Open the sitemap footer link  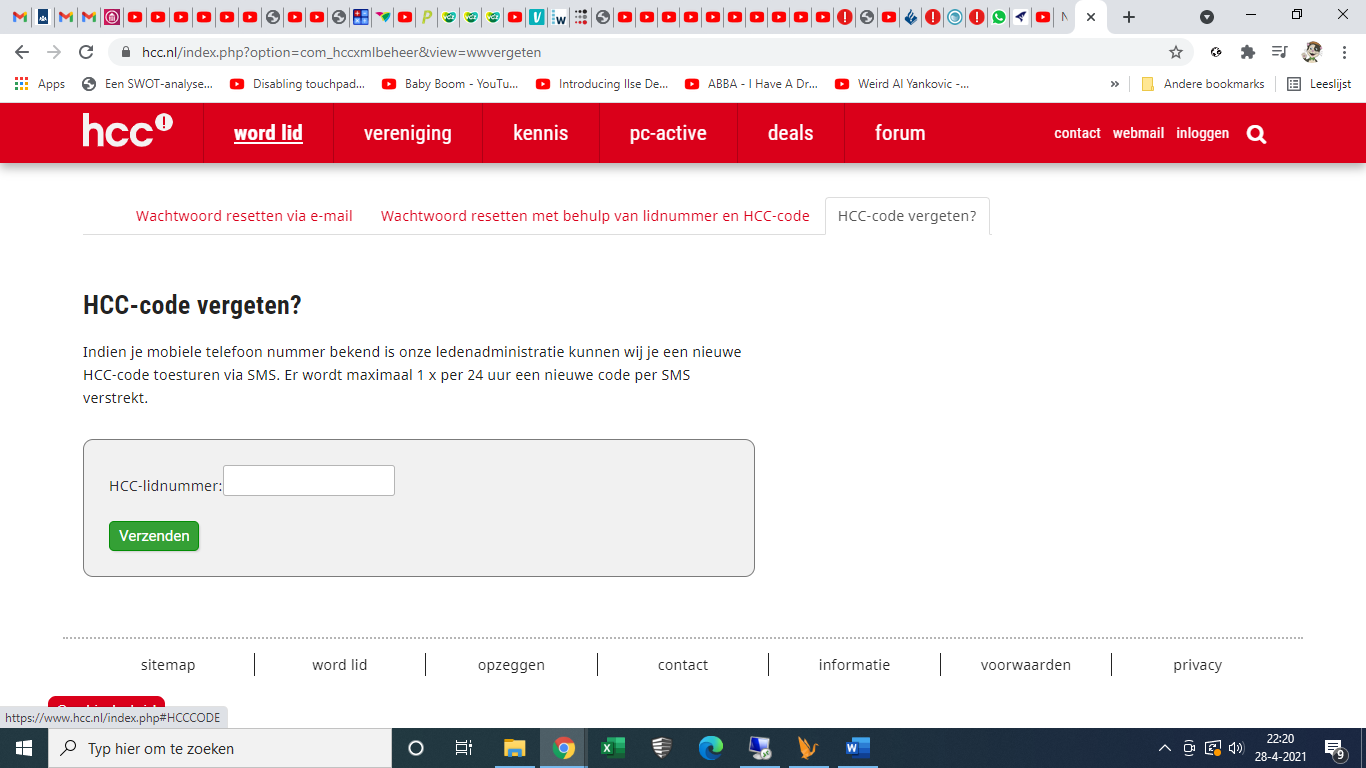[168, 665]
